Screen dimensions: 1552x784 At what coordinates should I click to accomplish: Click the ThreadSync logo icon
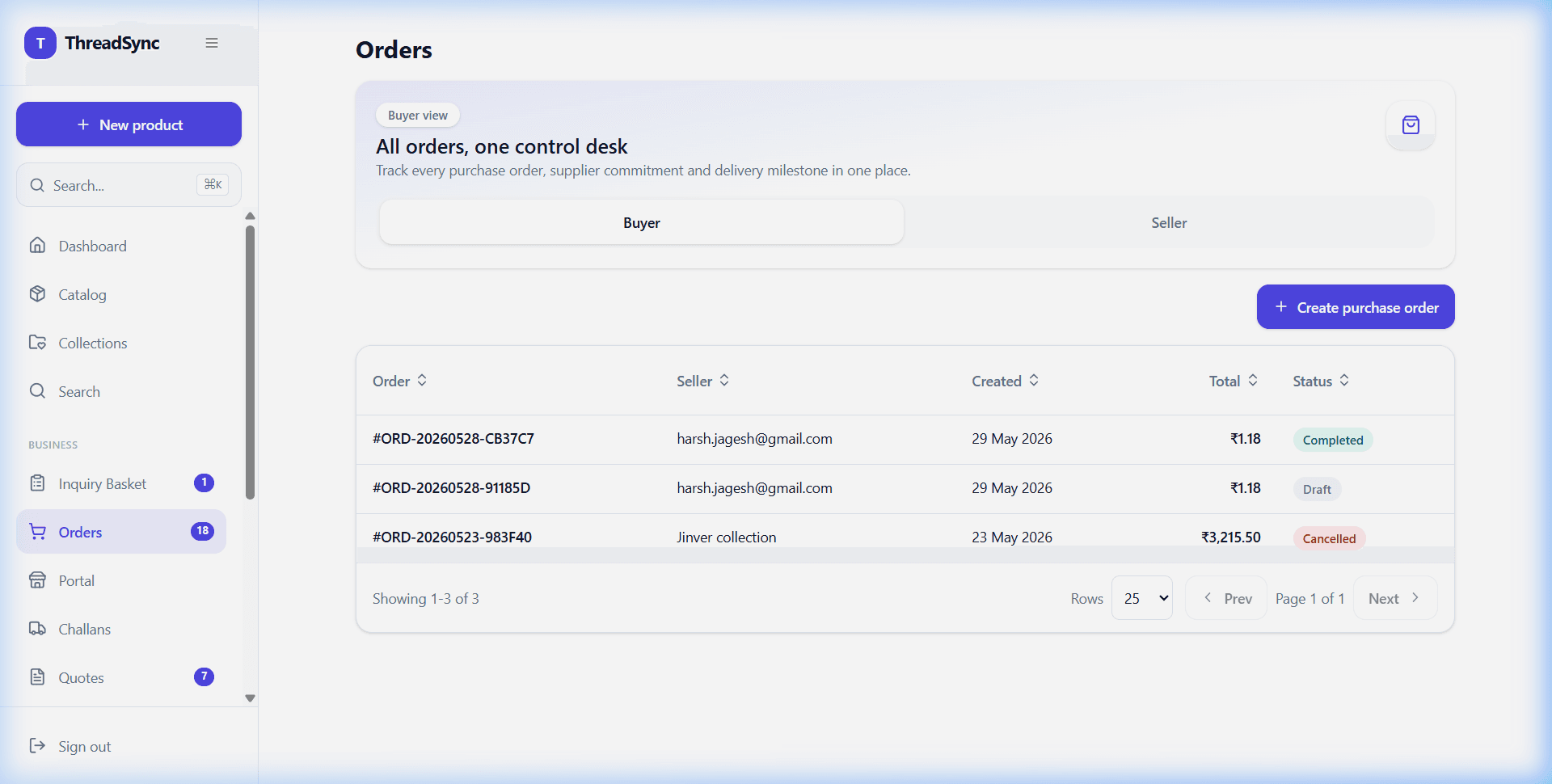pos(40,43)
